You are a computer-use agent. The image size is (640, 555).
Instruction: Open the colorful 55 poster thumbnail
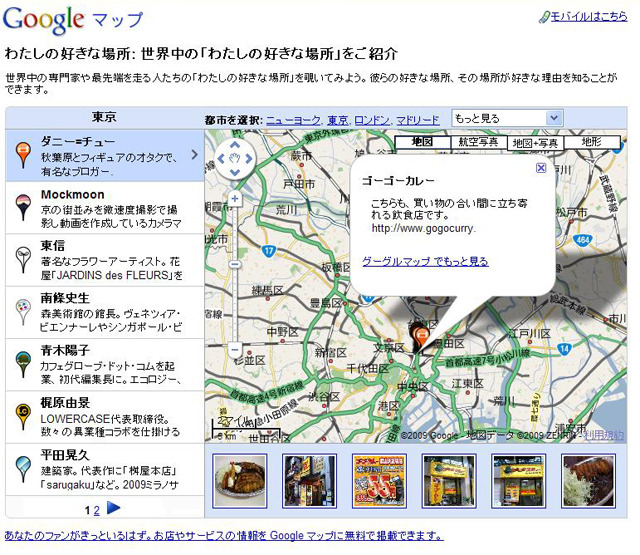tap(379, 481)
